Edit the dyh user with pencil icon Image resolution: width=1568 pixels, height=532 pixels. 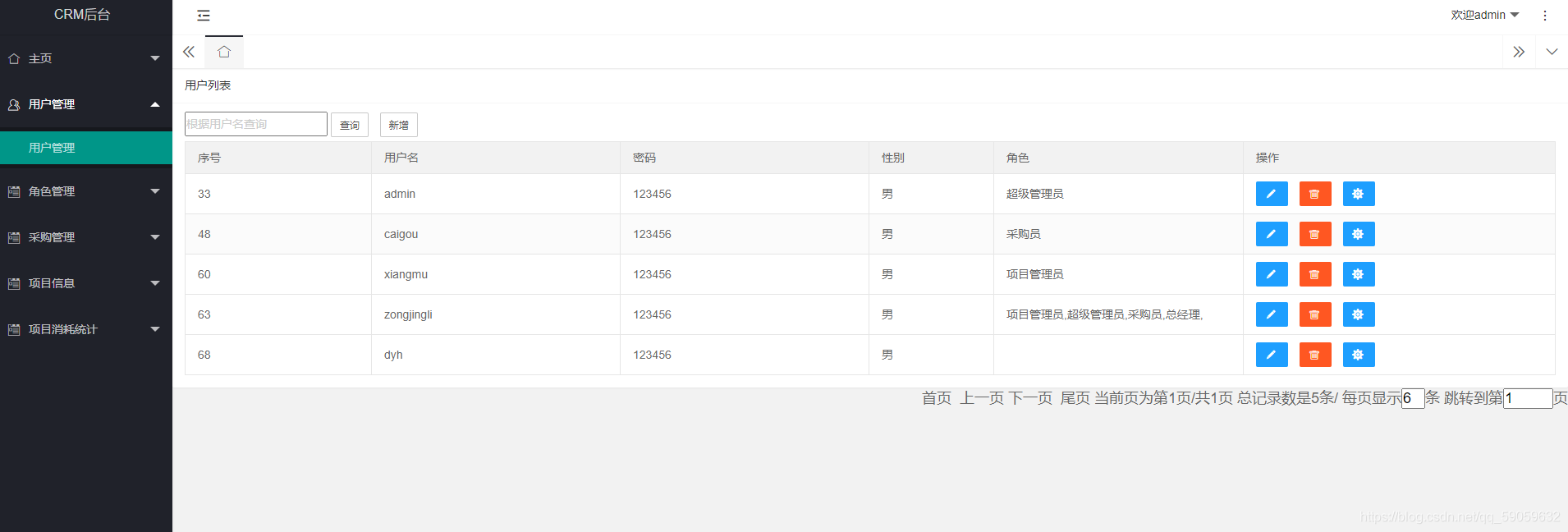point(1271,355)
